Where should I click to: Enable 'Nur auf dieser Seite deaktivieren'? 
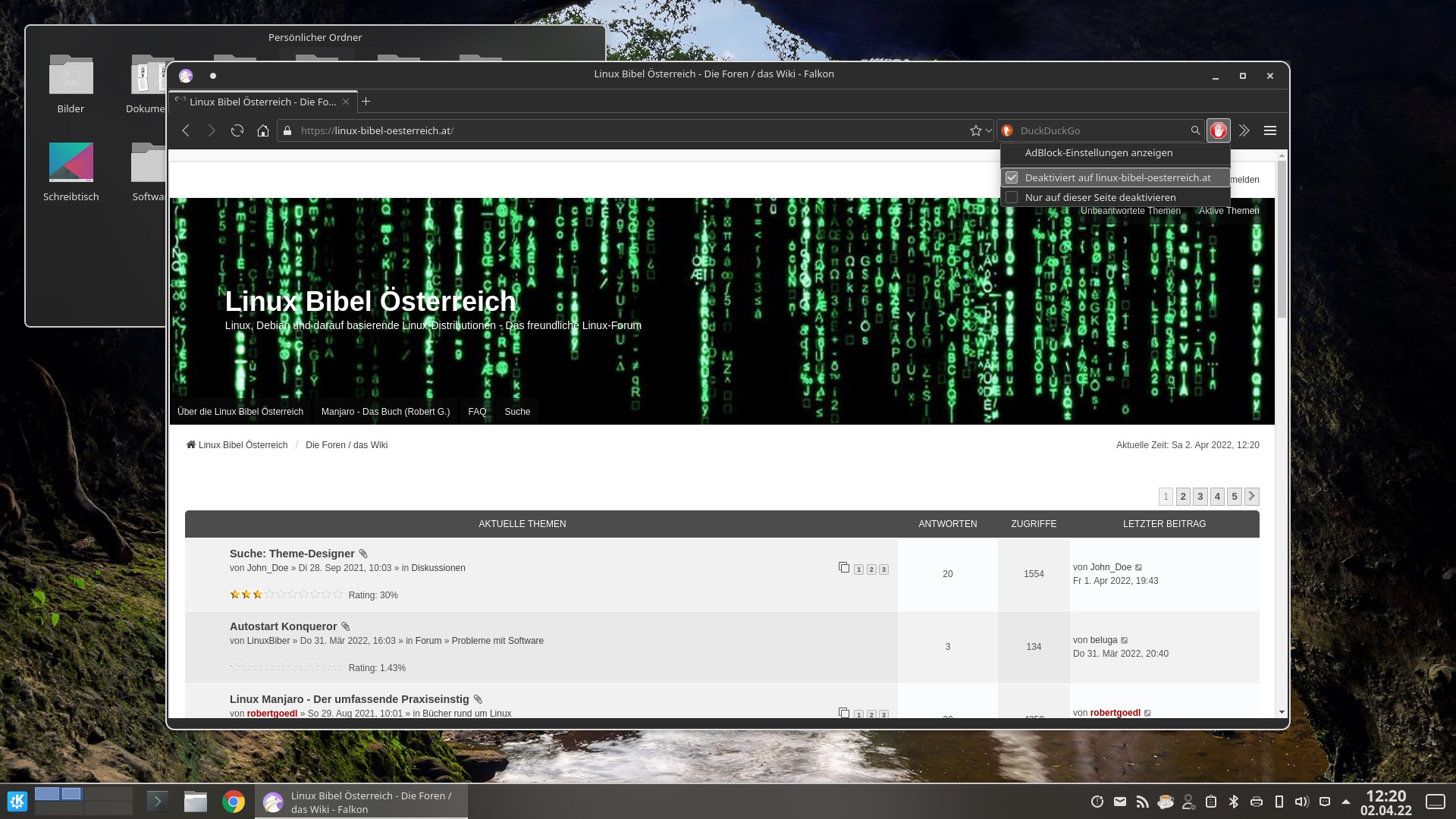(x=1100, y=197)
